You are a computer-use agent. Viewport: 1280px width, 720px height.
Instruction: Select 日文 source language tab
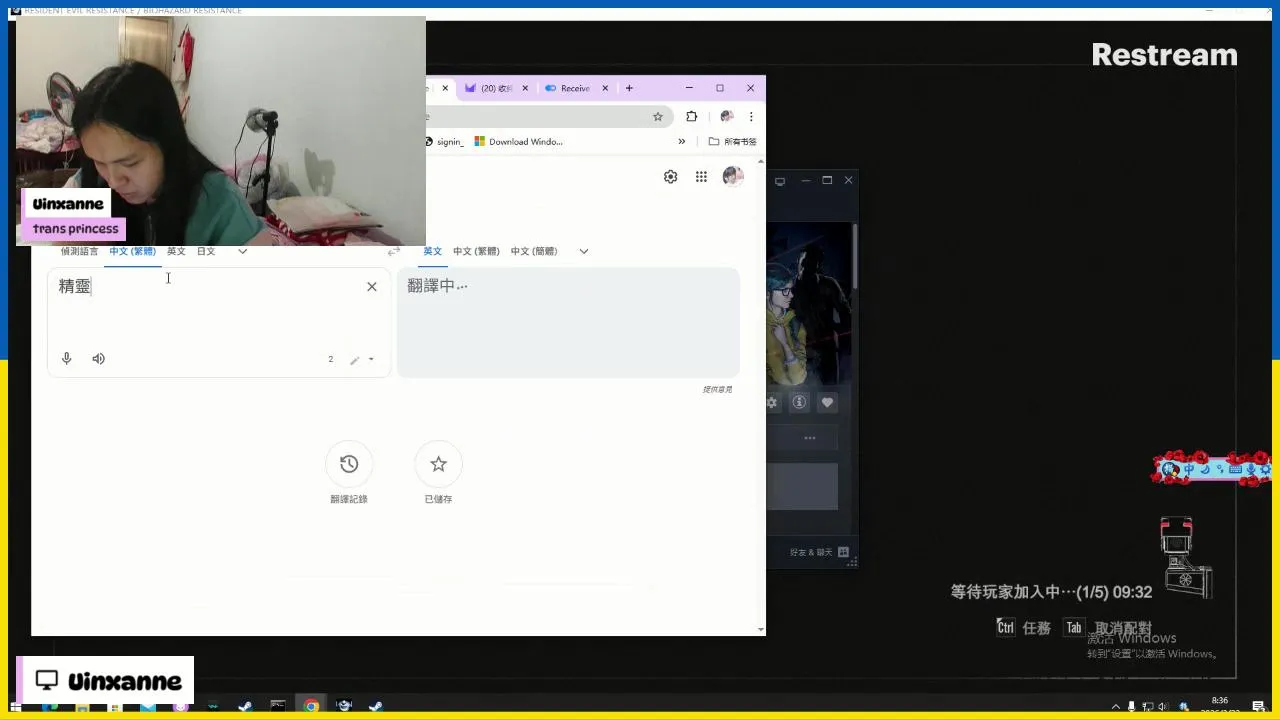pos(206,251)
